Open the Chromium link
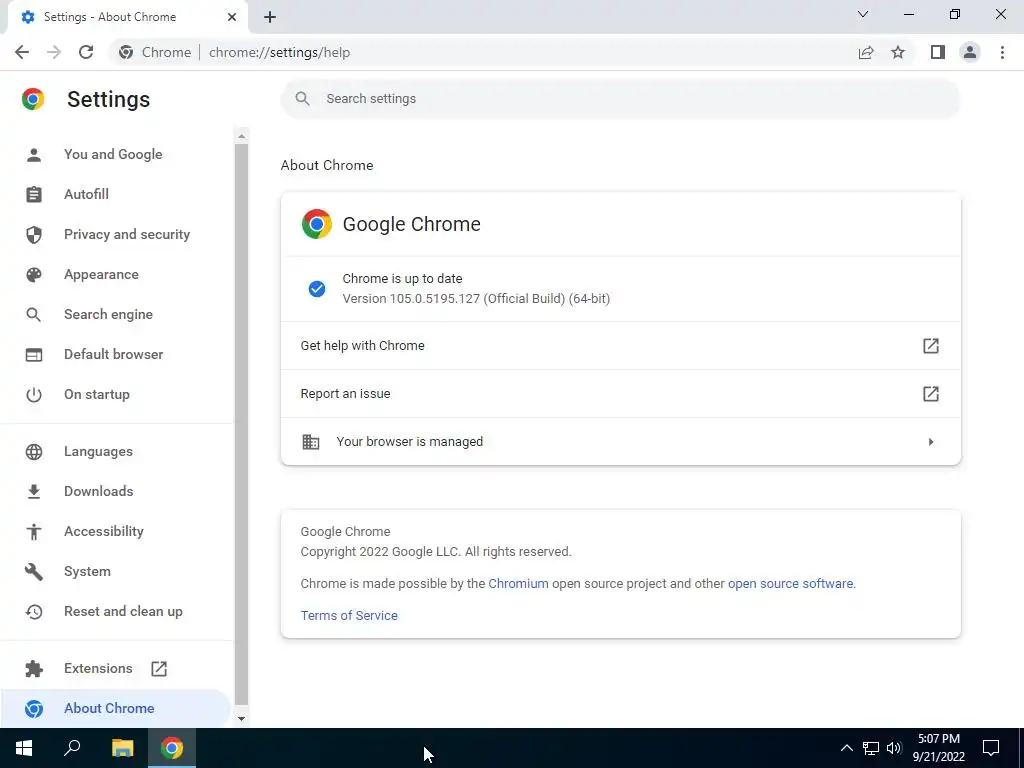This screenshot has width=1024, height=768. pos(519,584)
